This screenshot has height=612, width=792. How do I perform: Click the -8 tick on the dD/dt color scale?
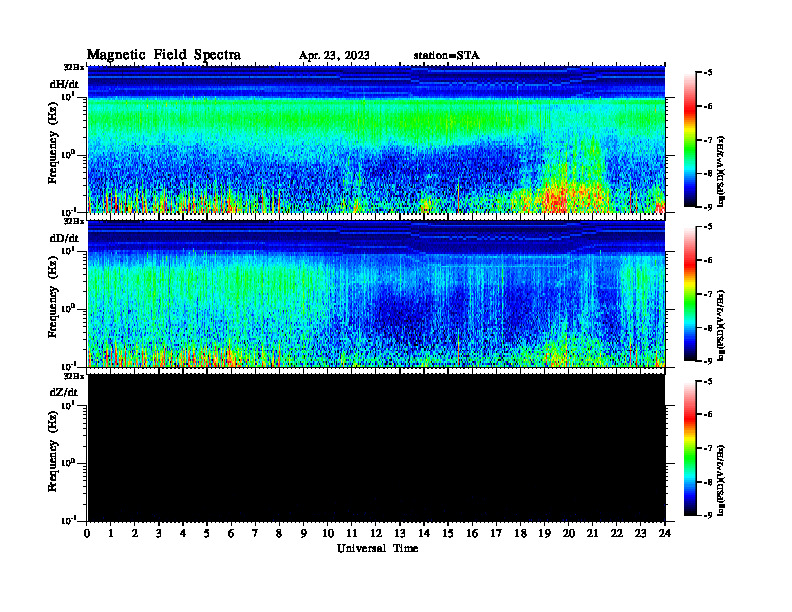click(708, 328)
